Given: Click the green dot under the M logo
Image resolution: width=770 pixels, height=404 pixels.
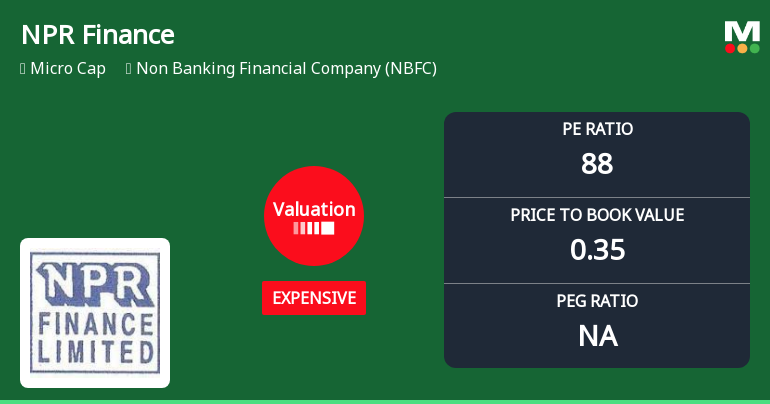Looking at the screenshot, I should coord(754,48).
